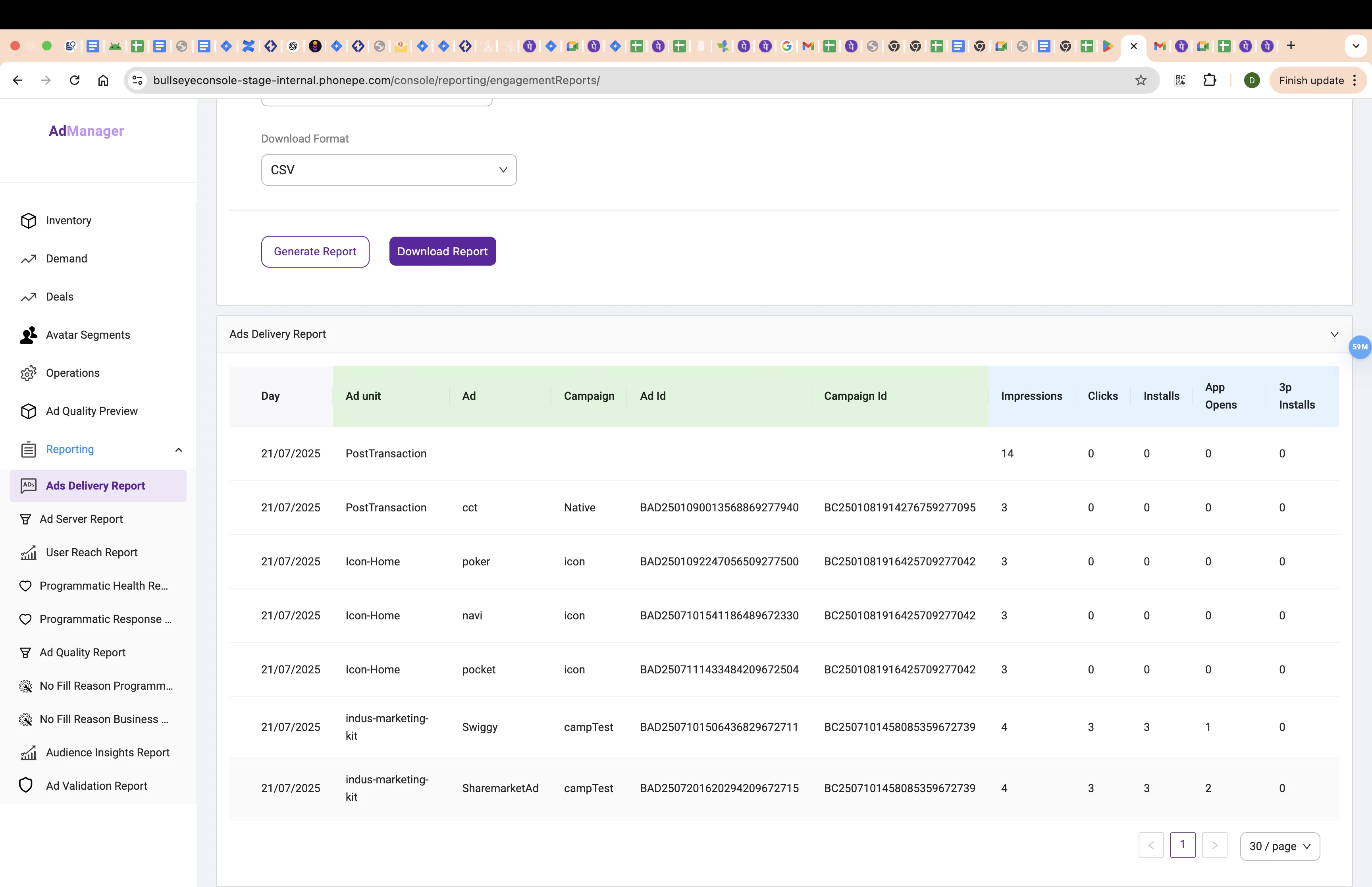The height and width of the screenshot is (887, 1372).
Task: Open Ad Quality Preview
Action: 92,411
